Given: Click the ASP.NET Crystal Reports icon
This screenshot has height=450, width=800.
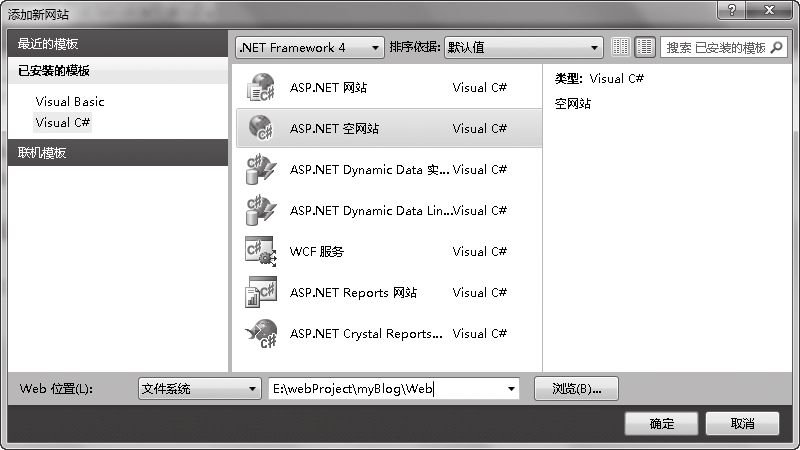Looking at the screenshot, I should pyautogui.click(x=261, y=333).
